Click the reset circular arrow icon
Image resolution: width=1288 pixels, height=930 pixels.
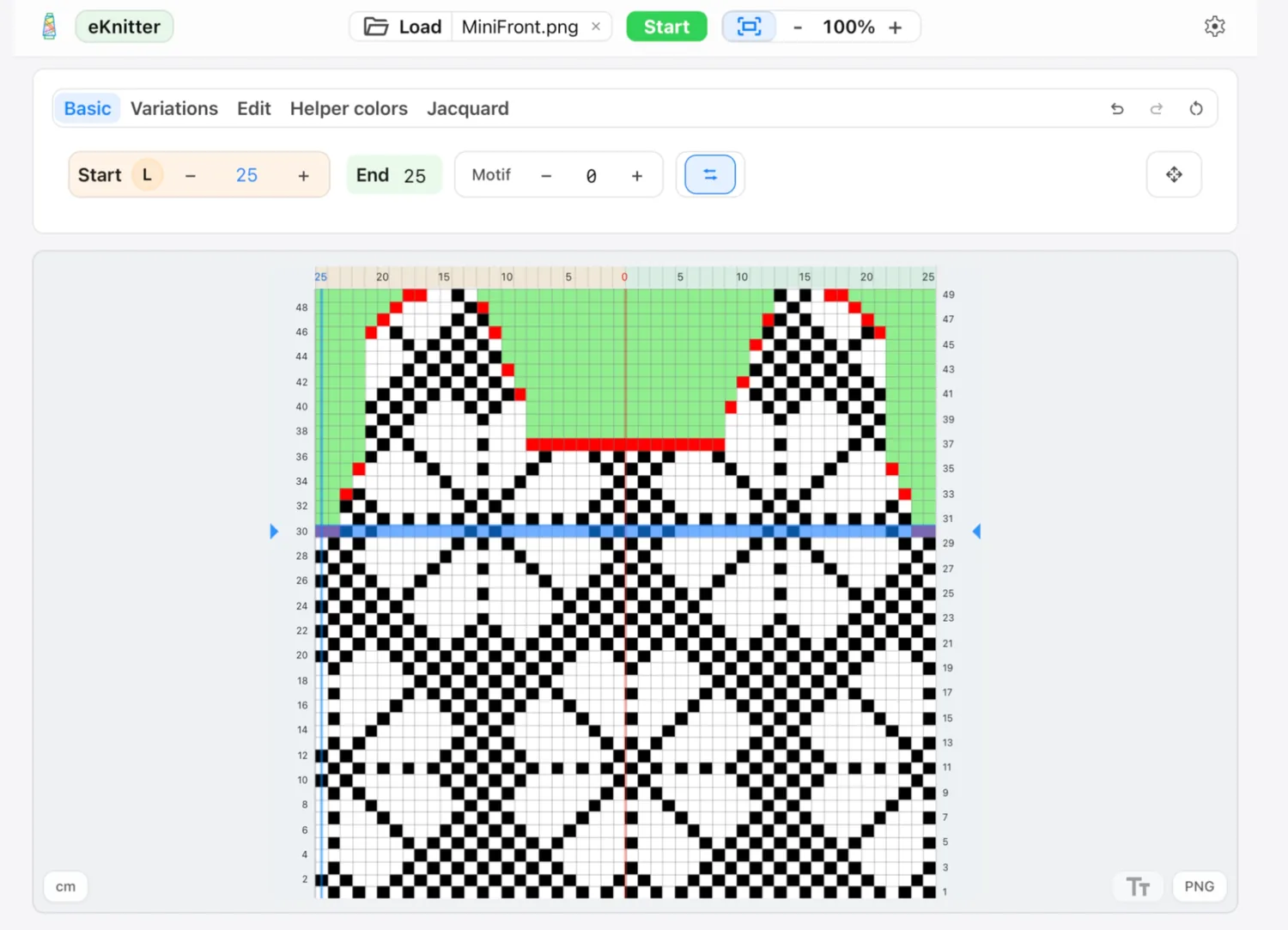coord(1196,109)
